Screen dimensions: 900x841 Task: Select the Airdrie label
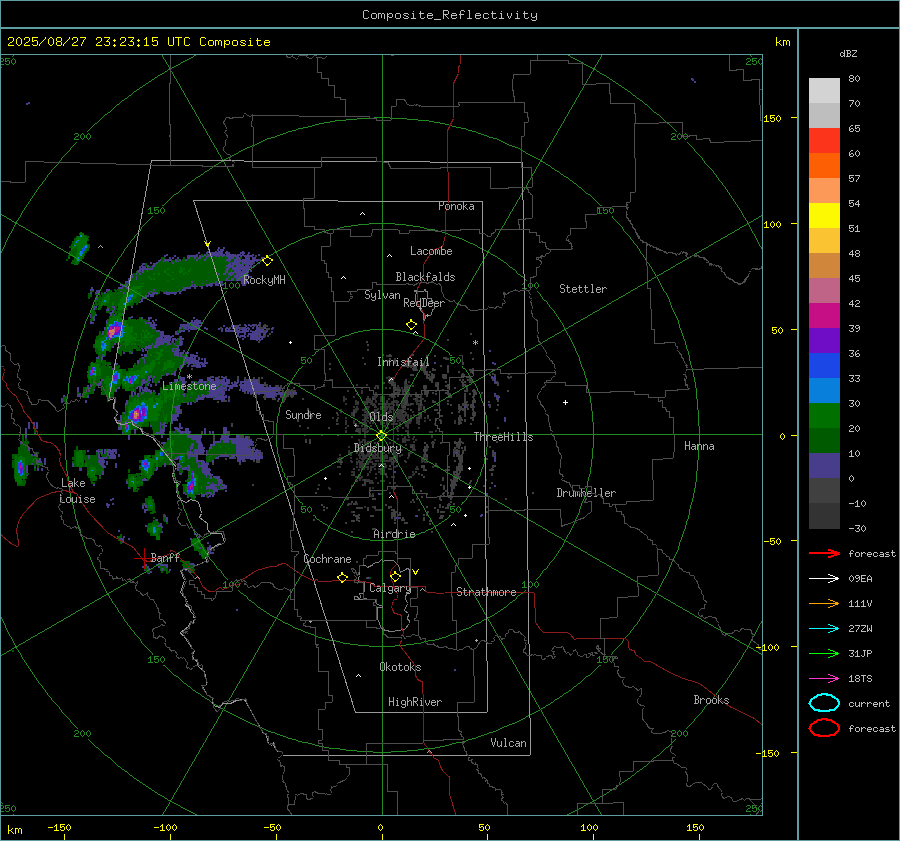pyautogui.click(x=394, y=534)
